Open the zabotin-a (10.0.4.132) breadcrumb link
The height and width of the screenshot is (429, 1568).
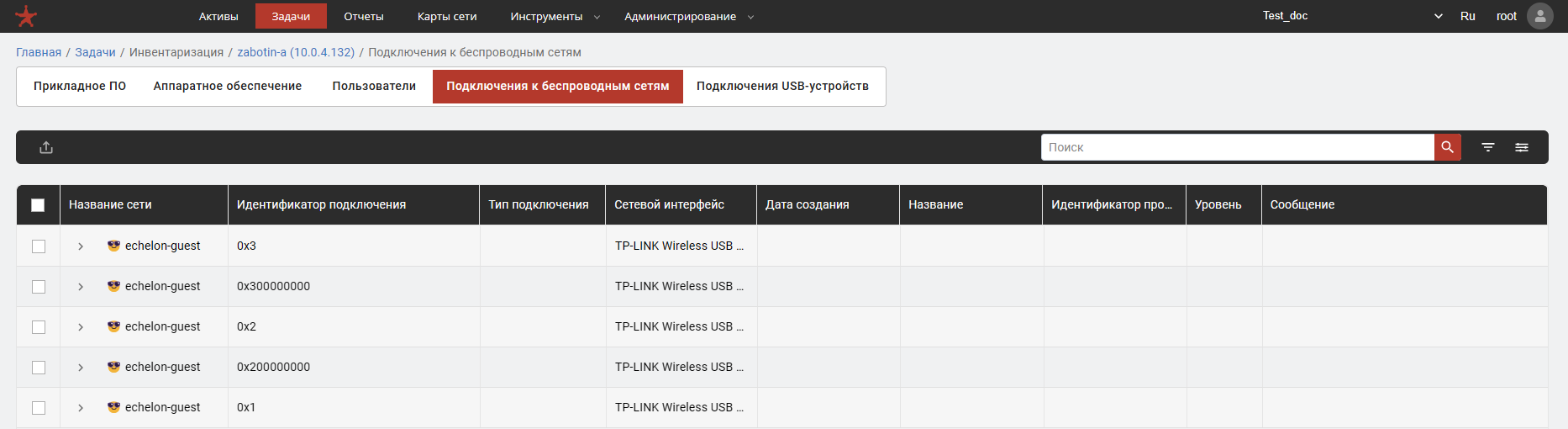pyautogui.click(x=296, y=52)
